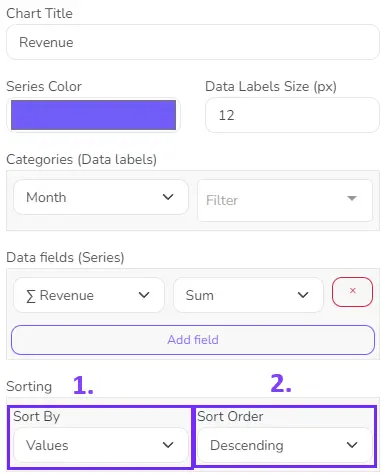The width and height of the screenshot is (381, 475).
Task: Click the chevron arrow of Sort By Values
Action: [168, 445]
